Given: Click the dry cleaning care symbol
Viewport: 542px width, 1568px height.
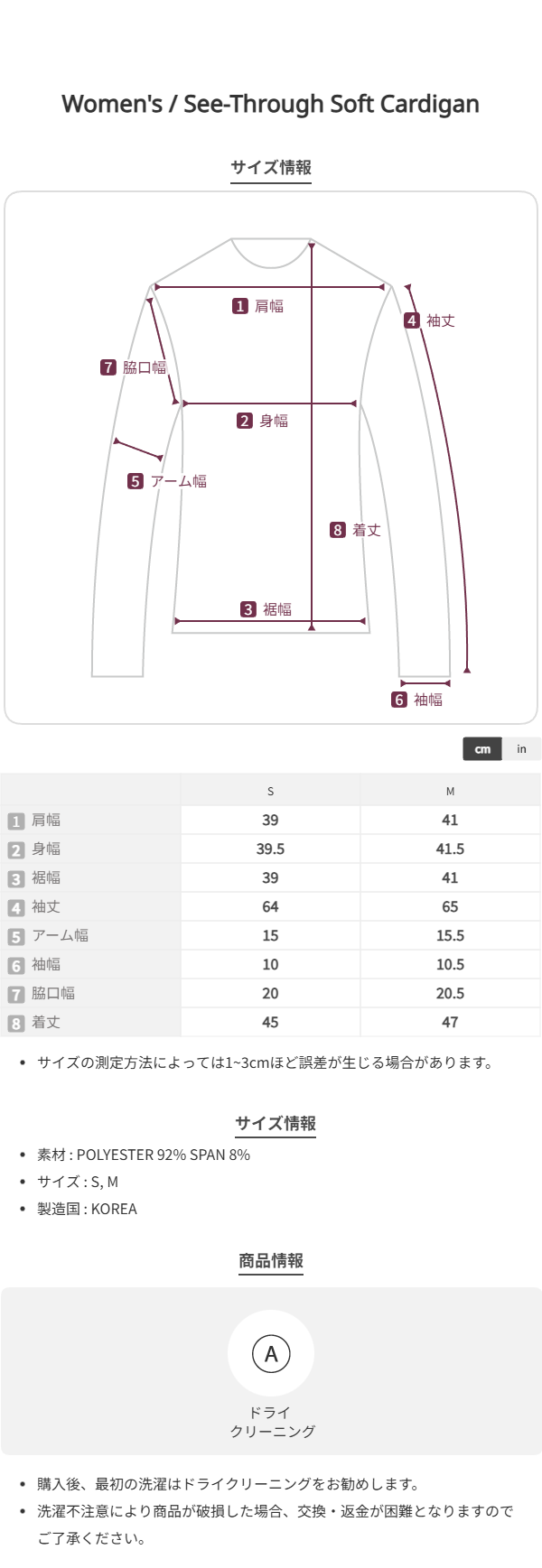Looking at the screenshot, I should pyautogui.click(x=271, y=1353).
